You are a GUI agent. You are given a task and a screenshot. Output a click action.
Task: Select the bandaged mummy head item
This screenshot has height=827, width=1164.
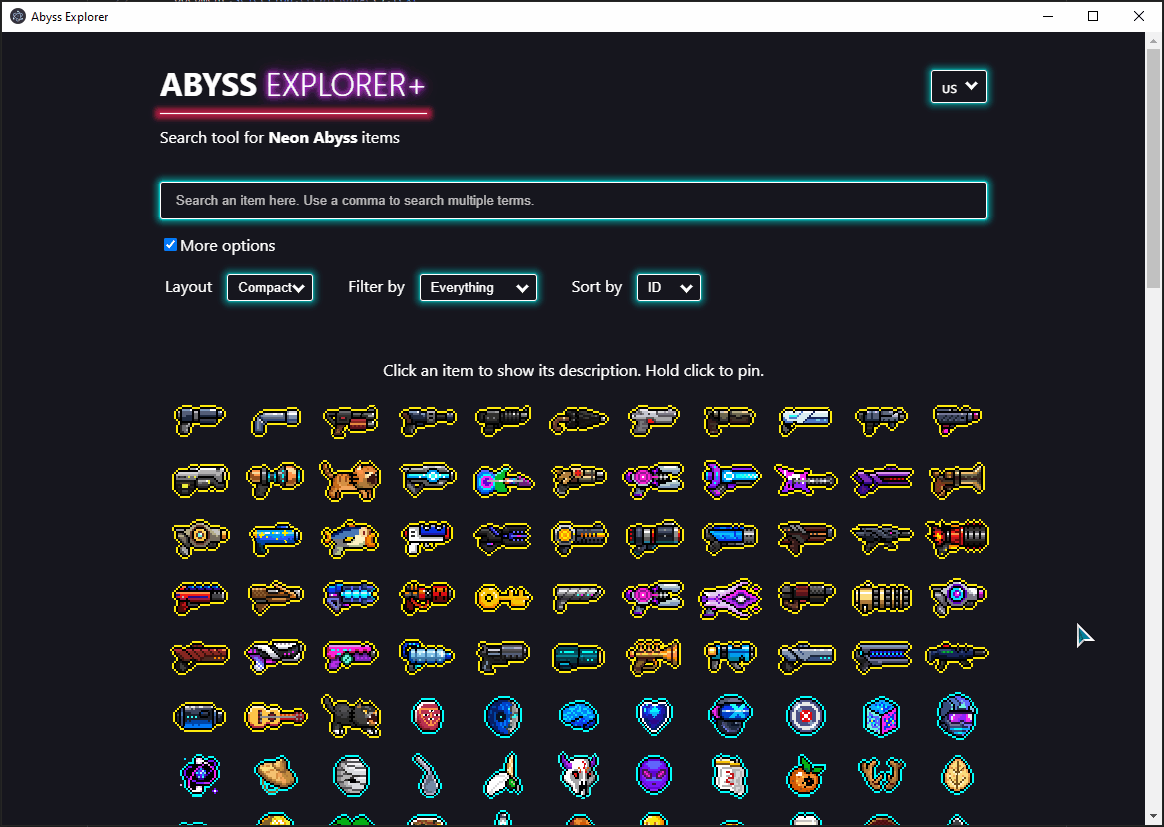click(x=351, y=775)
